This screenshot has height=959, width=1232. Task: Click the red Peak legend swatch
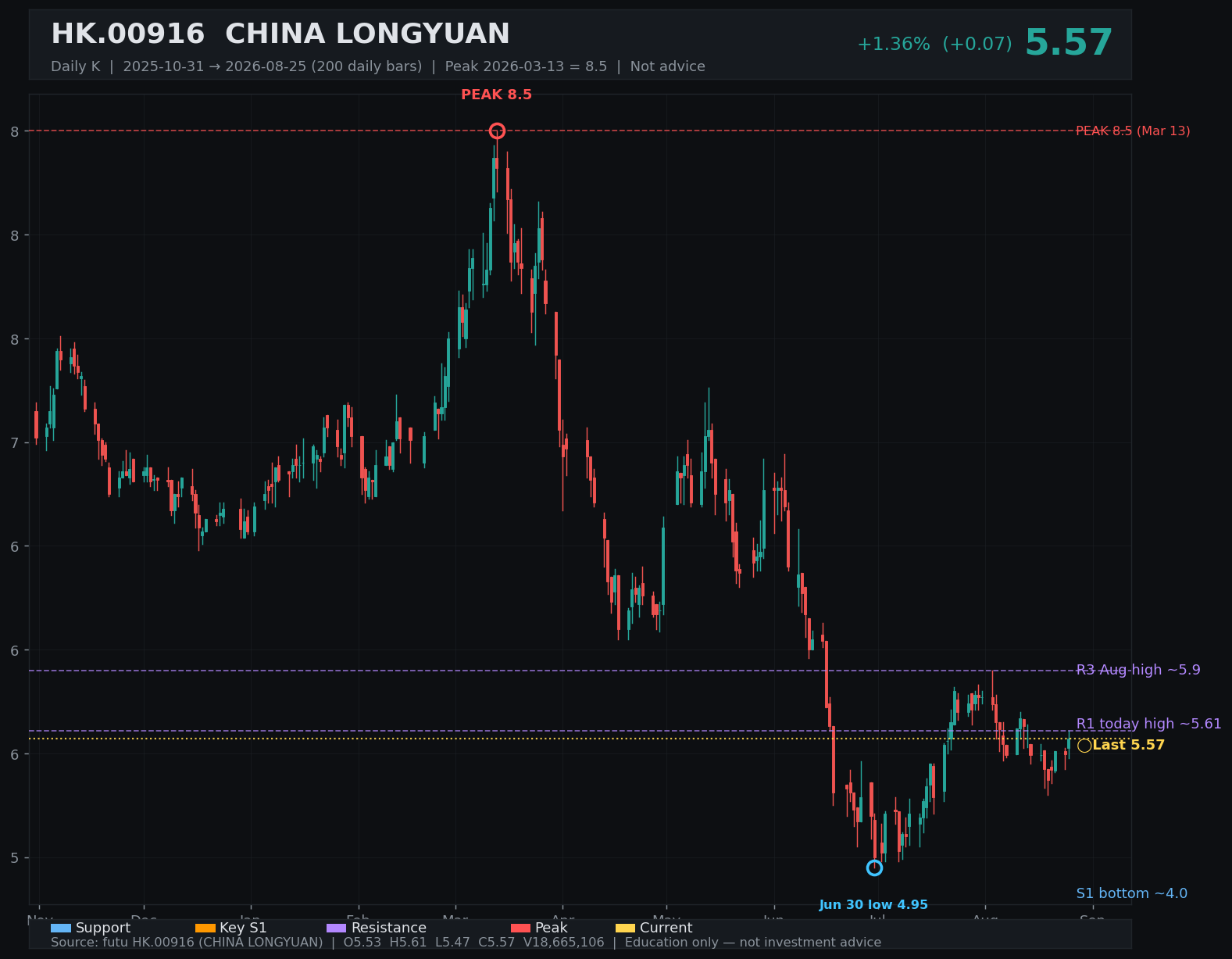(520, 928)
